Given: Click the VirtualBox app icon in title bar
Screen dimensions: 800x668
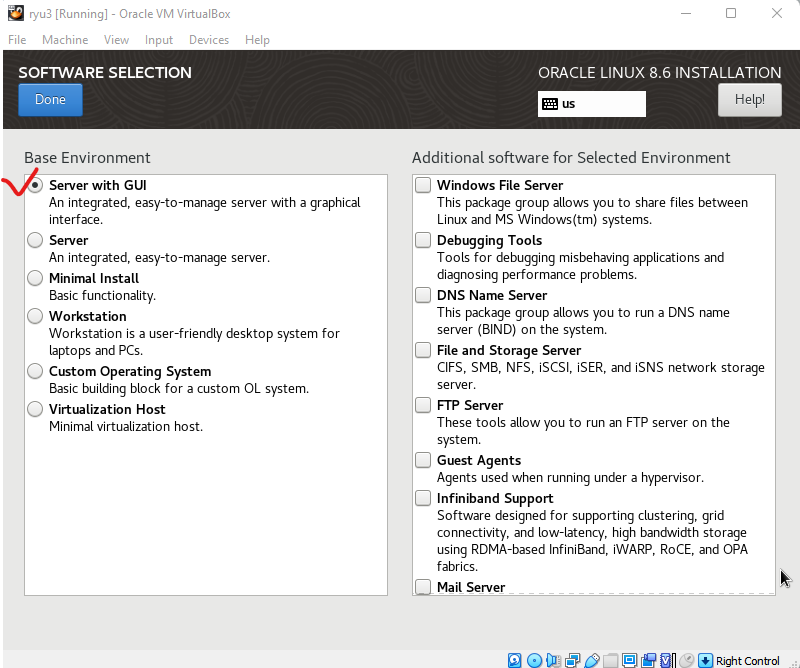Looking at the screenshot, I should tap(15, 13).
